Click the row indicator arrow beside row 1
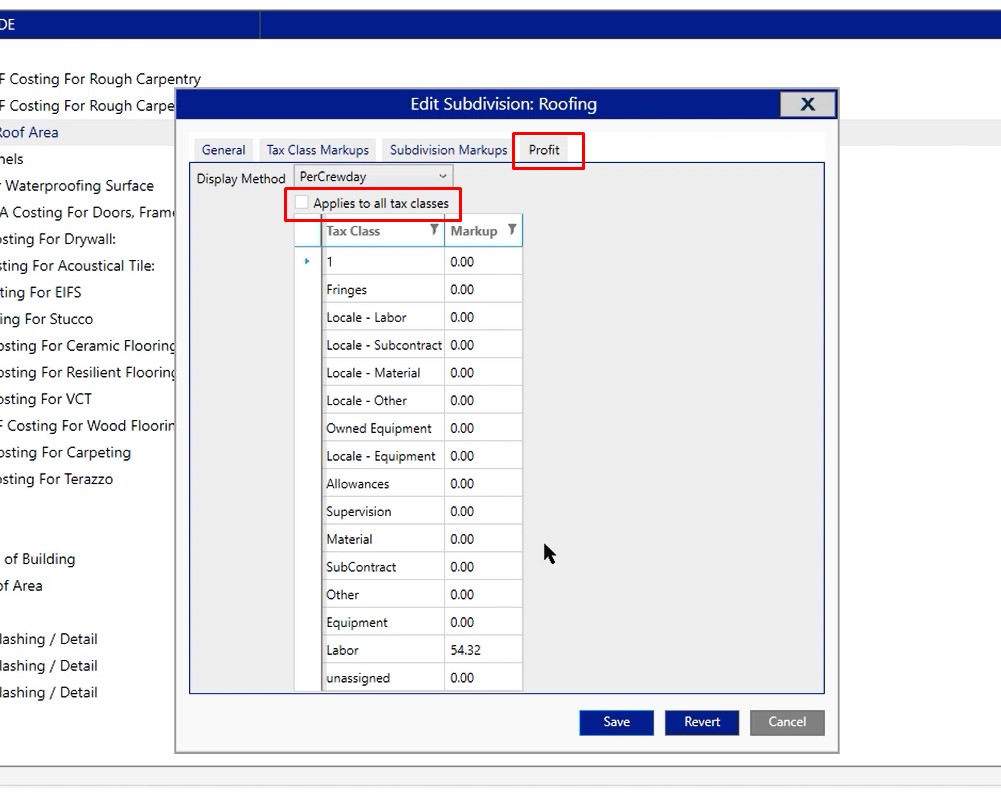The image size is (1001, 795). [307, 262]
